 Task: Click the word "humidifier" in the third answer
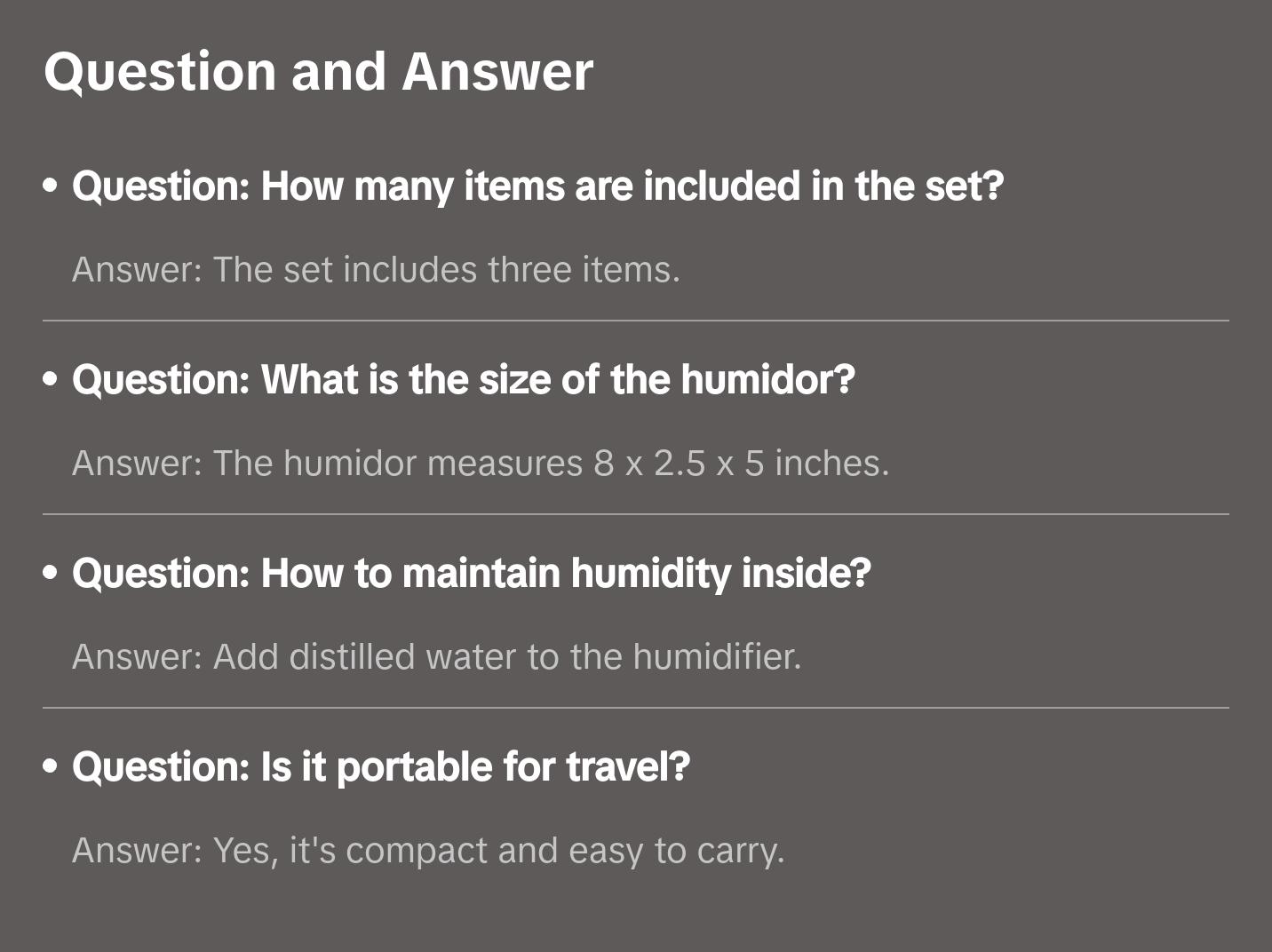716,656
